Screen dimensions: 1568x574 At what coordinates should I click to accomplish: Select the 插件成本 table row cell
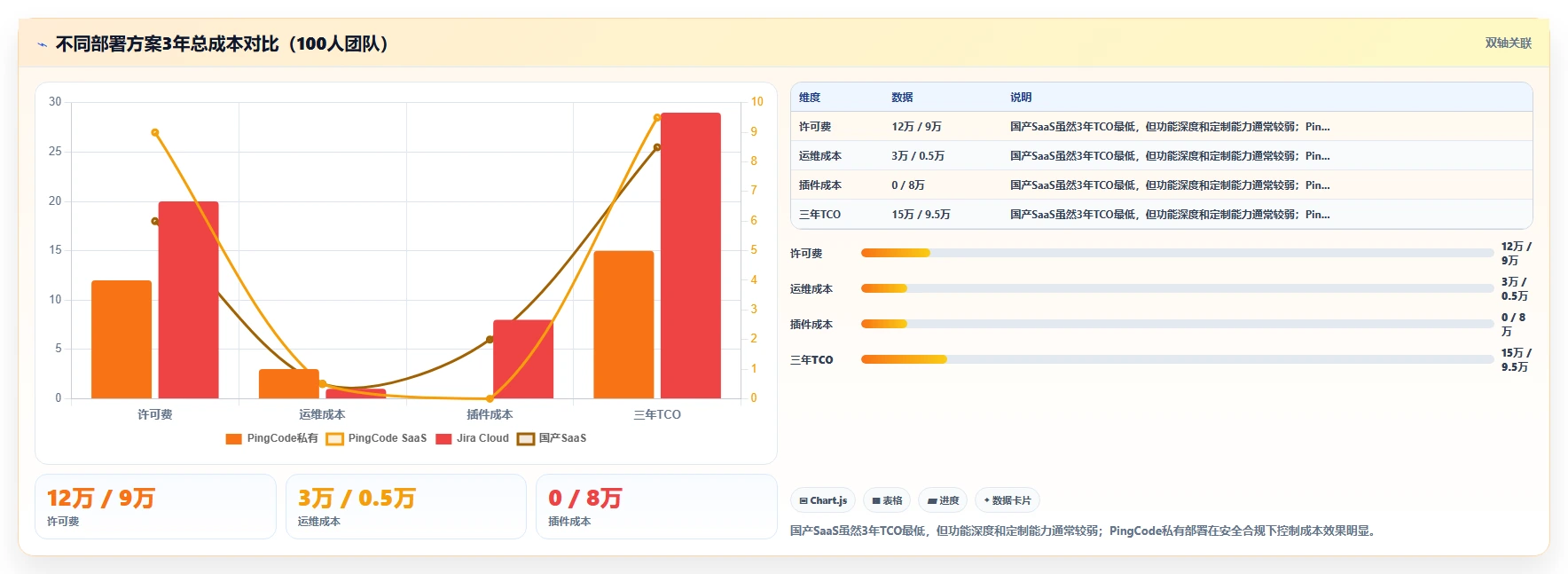tap(820, 185)
